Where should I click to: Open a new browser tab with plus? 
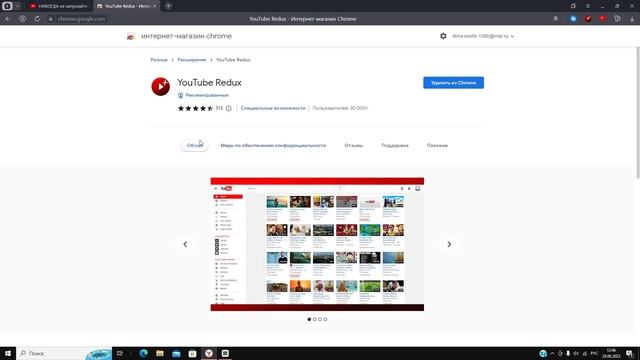pyautogui.click(x=168, y=6)
